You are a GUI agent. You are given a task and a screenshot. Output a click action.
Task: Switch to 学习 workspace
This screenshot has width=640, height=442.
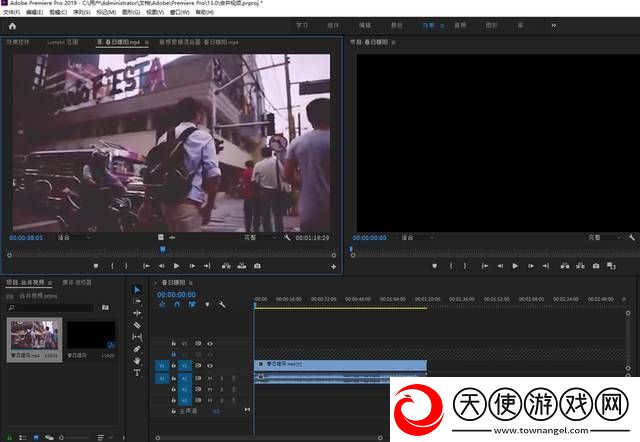[x=302, y=25]
